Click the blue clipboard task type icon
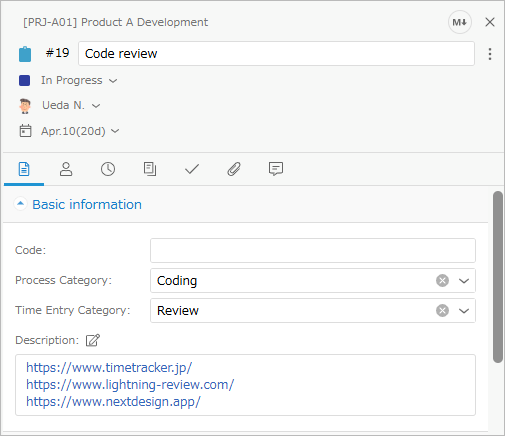The width and height of the screenshot is (505, 436). [x=25, y=54]
